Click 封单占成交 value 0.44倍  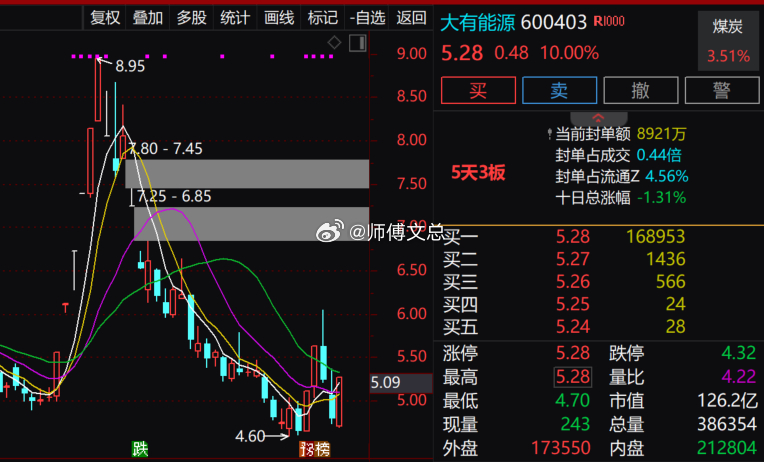(659, 155)
